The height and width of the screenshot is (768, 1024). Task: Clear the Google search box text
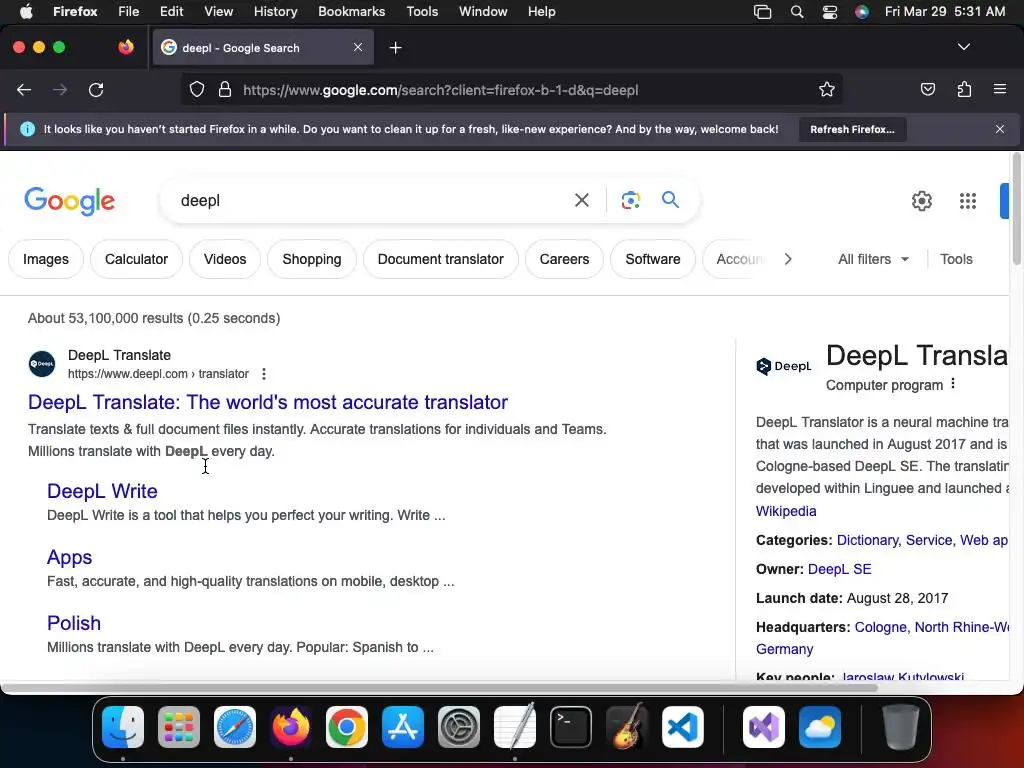click(581, 200)
